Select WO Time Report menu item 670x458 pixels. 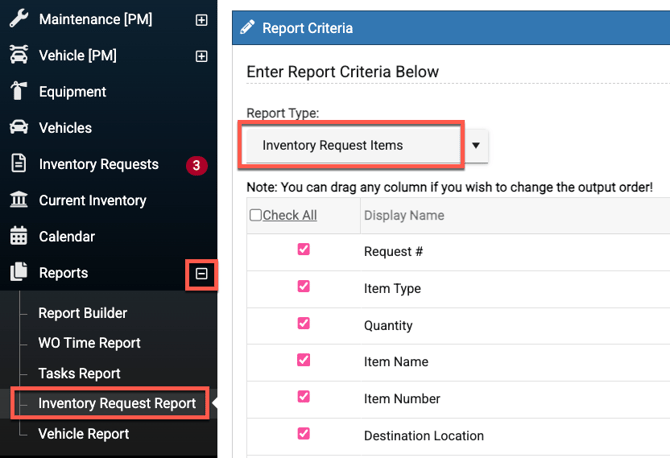click(90, 343)
